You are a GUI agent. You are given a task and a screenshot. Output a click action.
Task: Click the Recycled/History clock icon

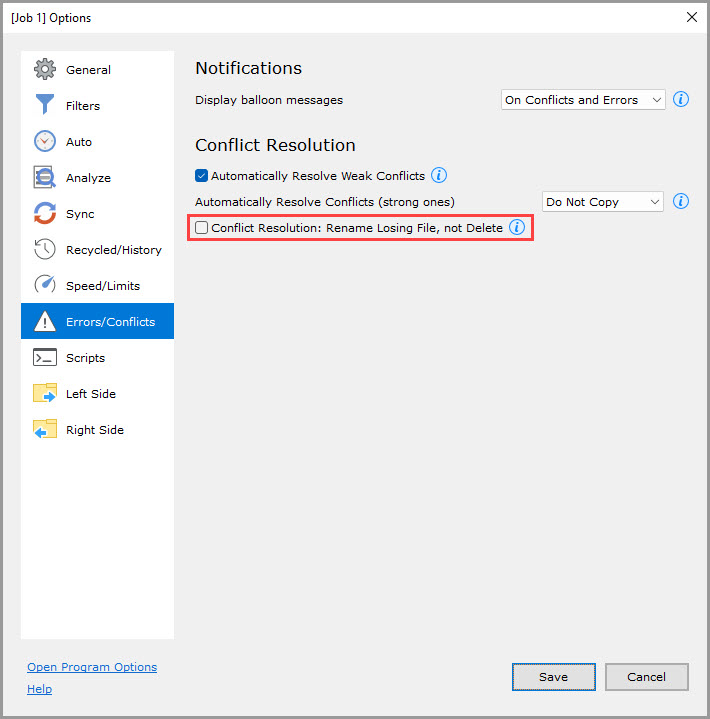coord(45,250)
